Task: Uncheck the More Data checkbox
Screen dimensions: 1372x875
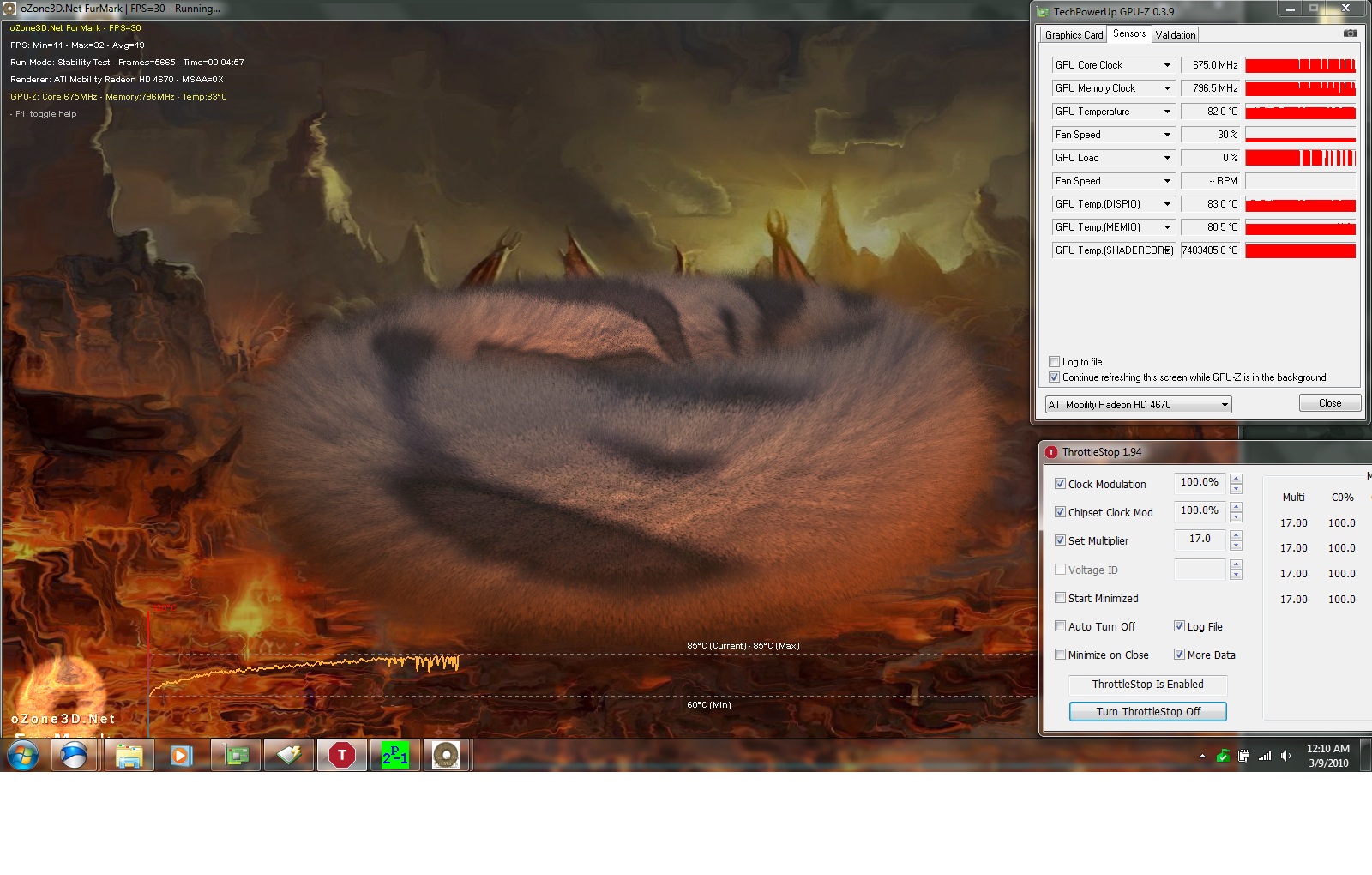Action: [1179, 655]
